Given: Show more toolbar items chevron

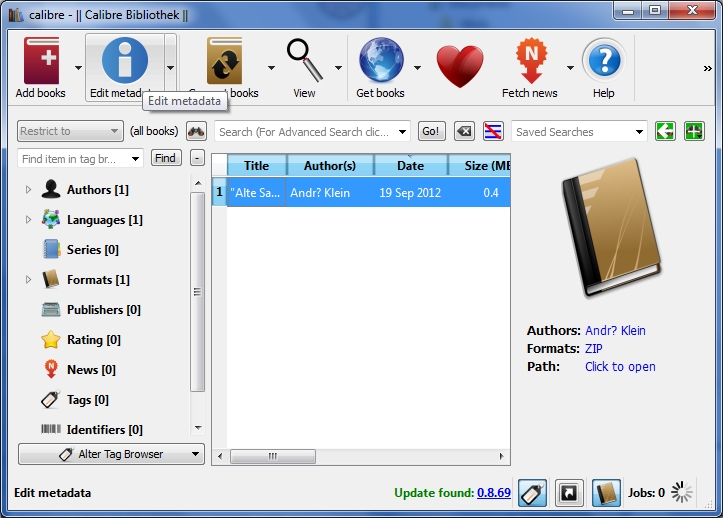Looking at the screenshot, I should (707, 68).
